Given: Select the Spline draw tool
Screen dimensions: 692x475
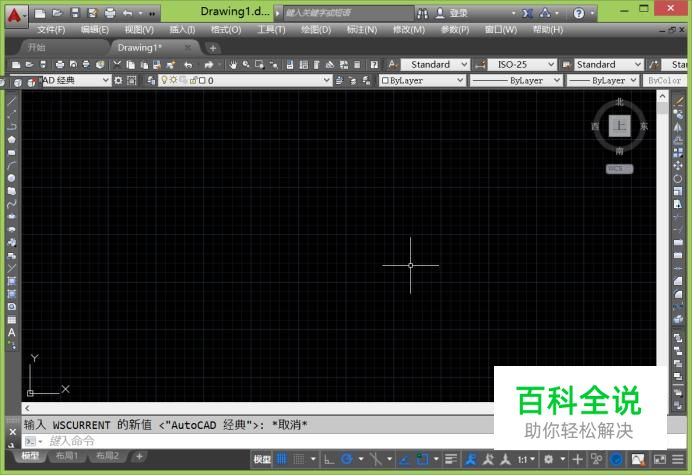Looking at the screenshot, I should point(11,204).
